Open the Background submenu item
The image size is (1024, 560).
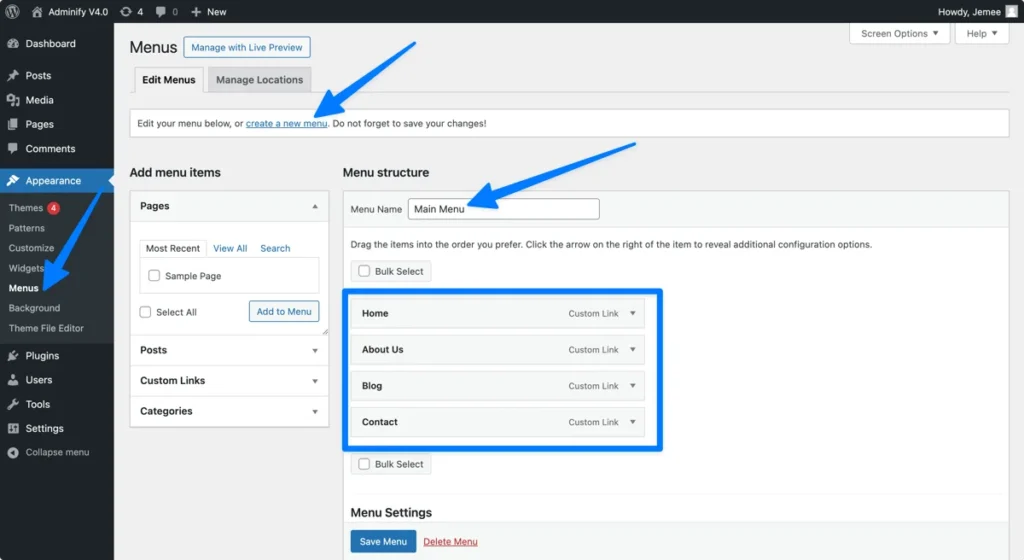click(x=34, y=308)
